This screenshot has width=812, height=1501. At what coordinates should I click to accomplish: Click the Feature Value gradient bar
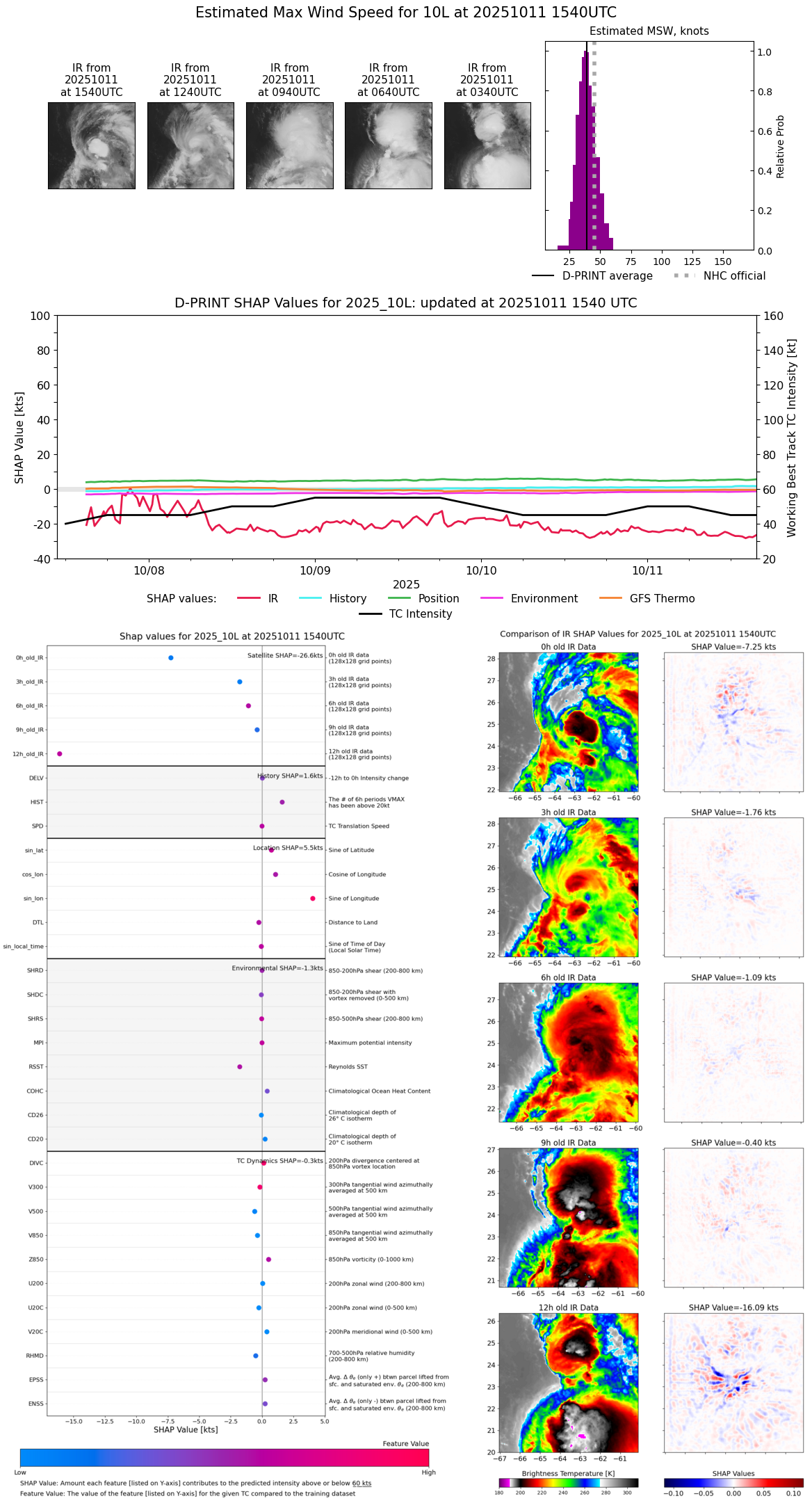point(225,1457)
